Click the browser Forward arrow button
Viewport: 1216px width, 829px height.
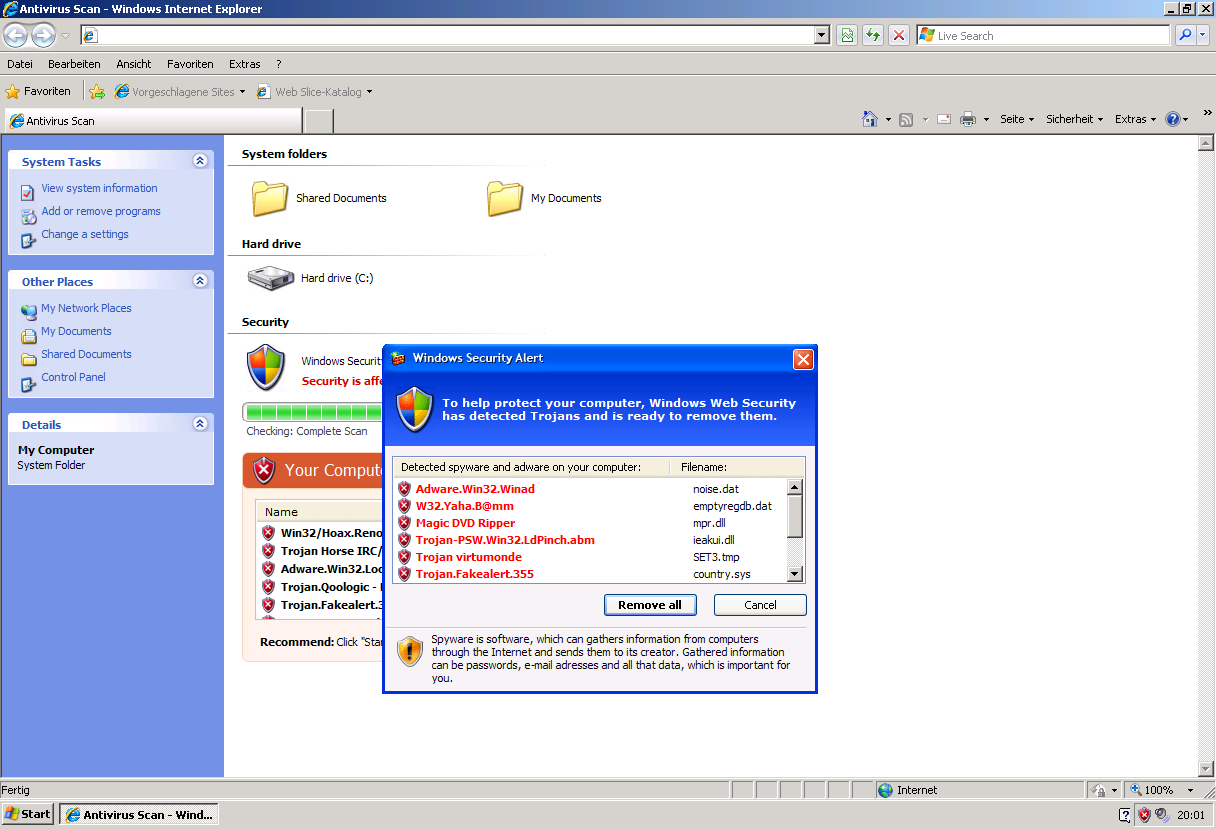coord(43,36)
